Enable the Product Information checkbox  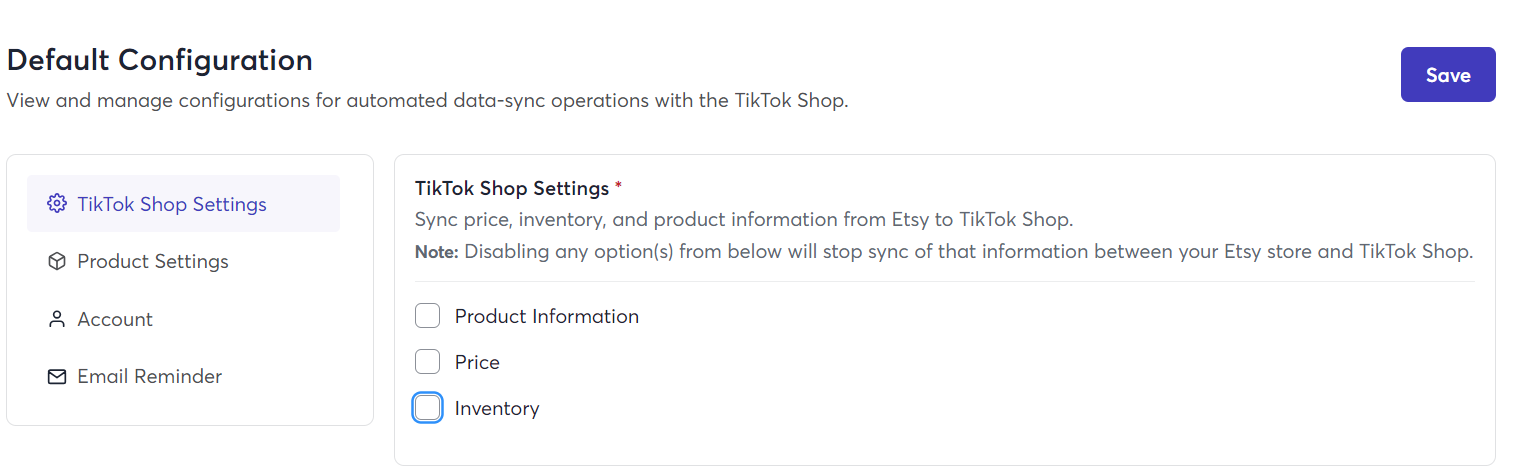point(427,316)
